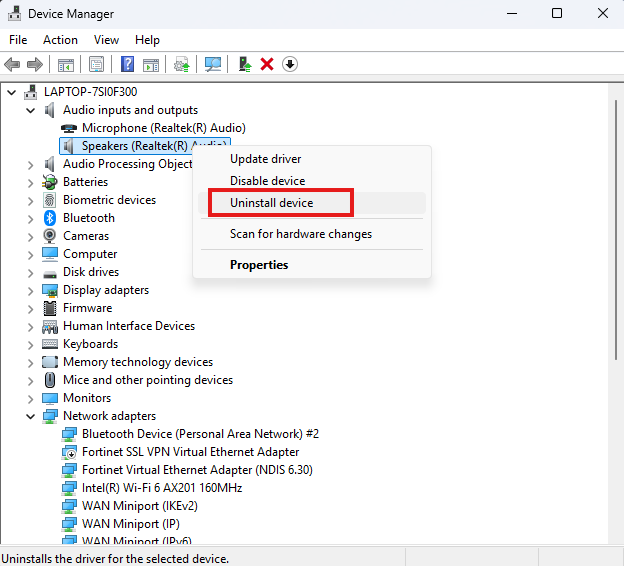Viewport: 624px width, 566px height.
Task: Click the Human Interface Devices icon
Action: point(50,326)
